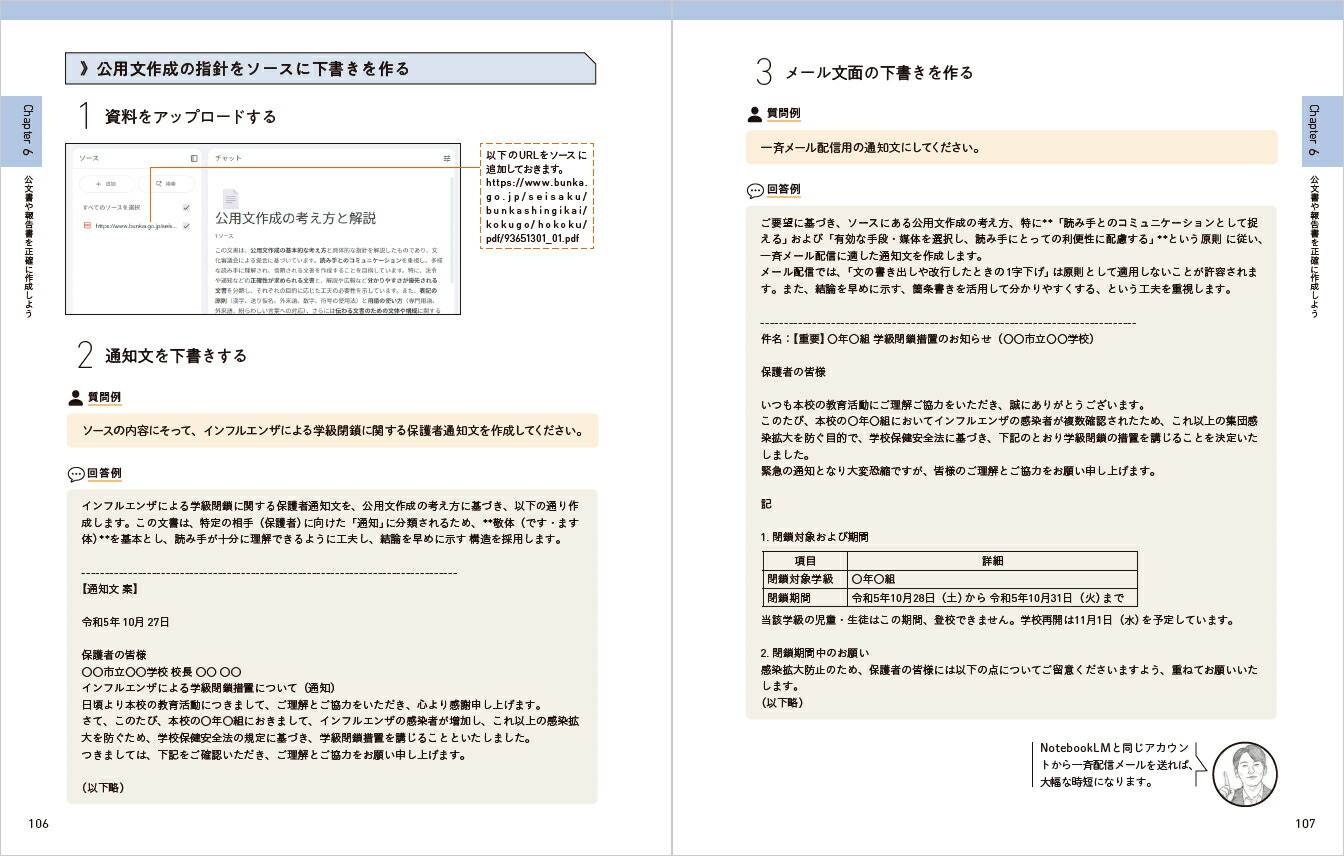1344x856 pixels.
Task: Click the prompt box 一斉メール配信用の通知文にしてください
Action: pyautogui.click(x=1011, y=148)
